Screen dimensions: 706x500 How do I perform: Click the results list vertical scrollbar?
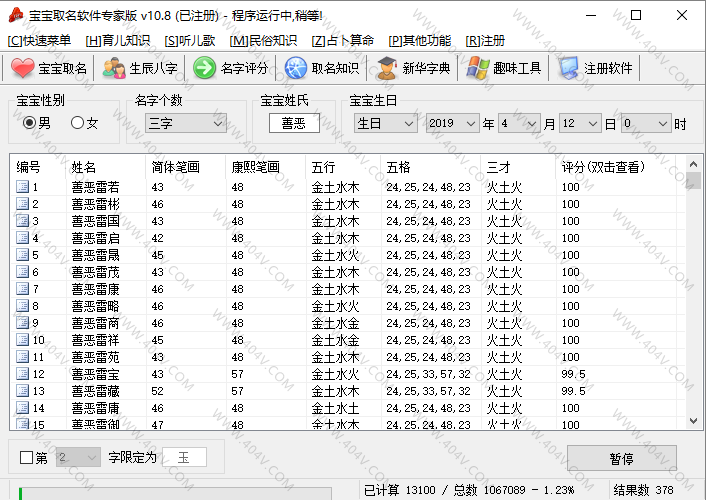693,300
